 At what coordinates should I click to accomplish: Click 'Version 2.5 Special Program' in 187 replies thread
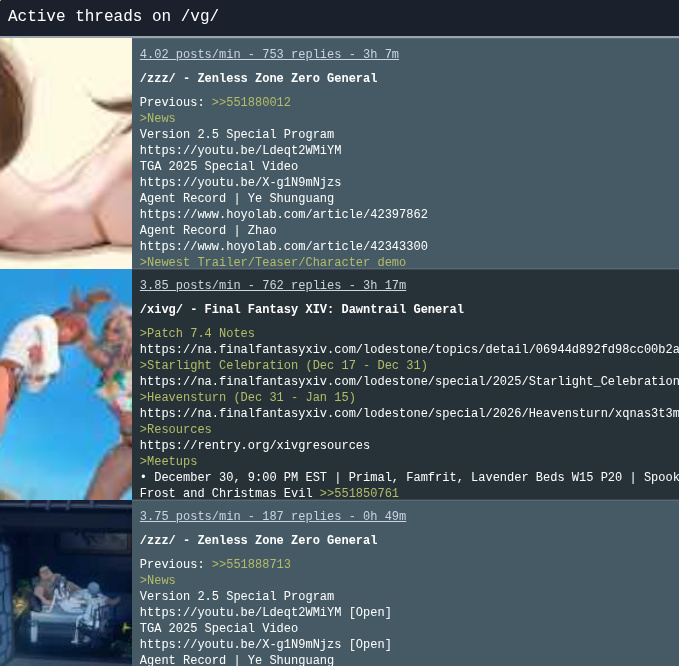point(236,596)
